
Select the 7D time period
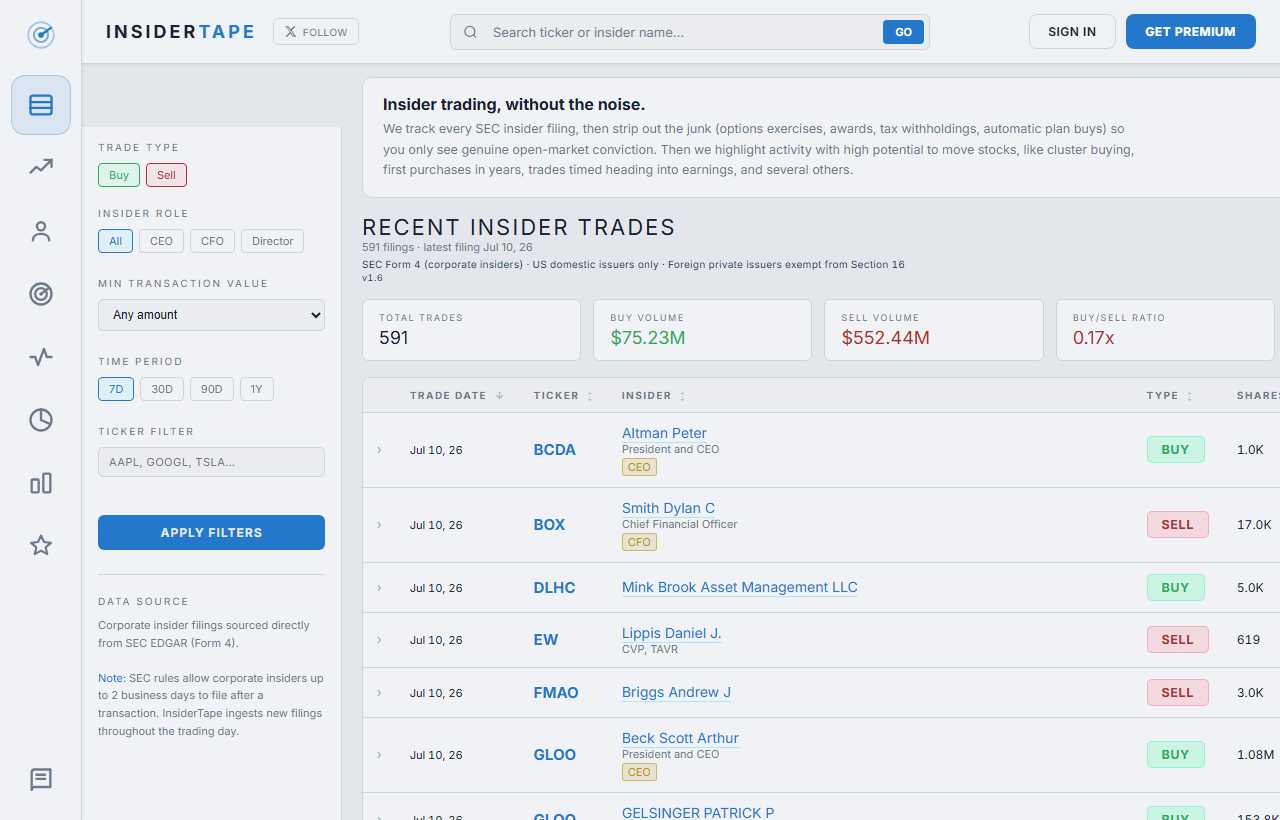tap(116, 389)
